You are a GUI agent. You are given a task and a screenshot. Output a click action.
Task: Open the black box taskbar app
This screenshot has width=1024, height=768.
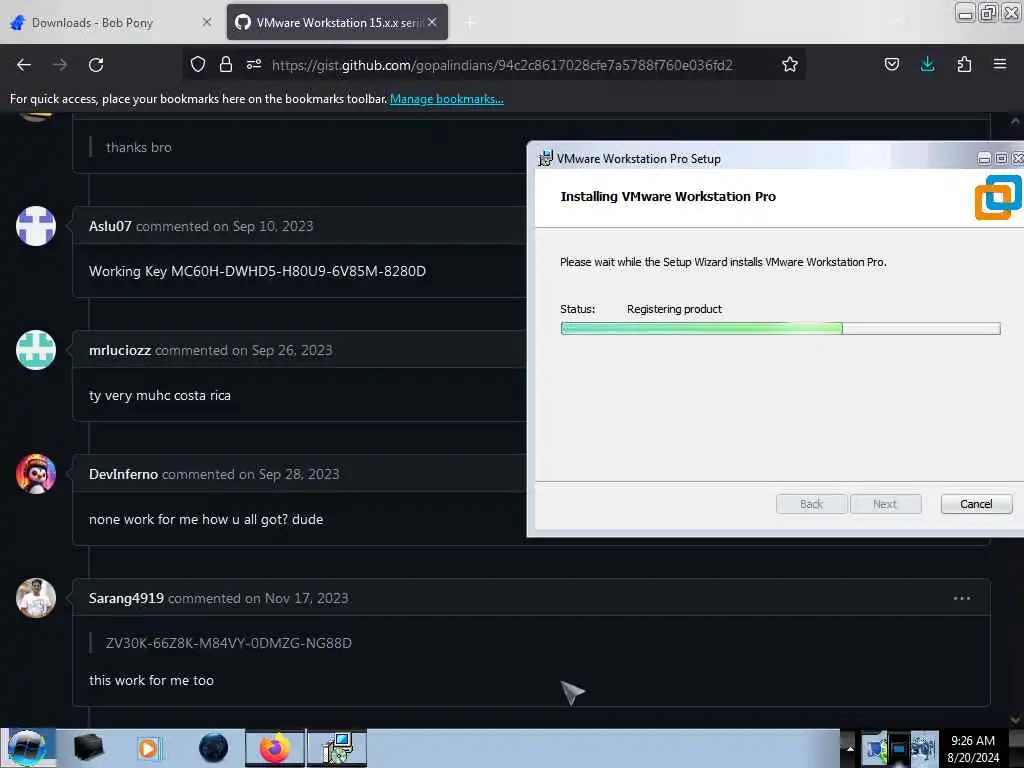click(88, 748)
